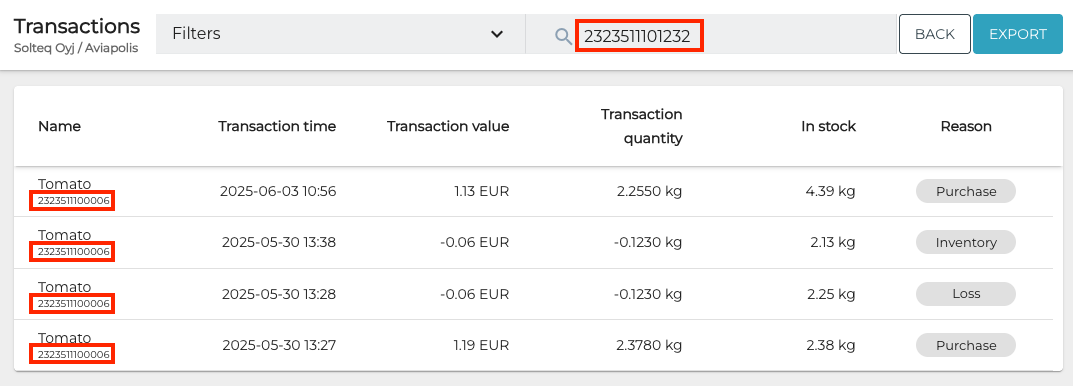The width and height of the screenshot is (1073, 386).
Task: Click the Transaction time column header
Action: (x=277, y=126)
